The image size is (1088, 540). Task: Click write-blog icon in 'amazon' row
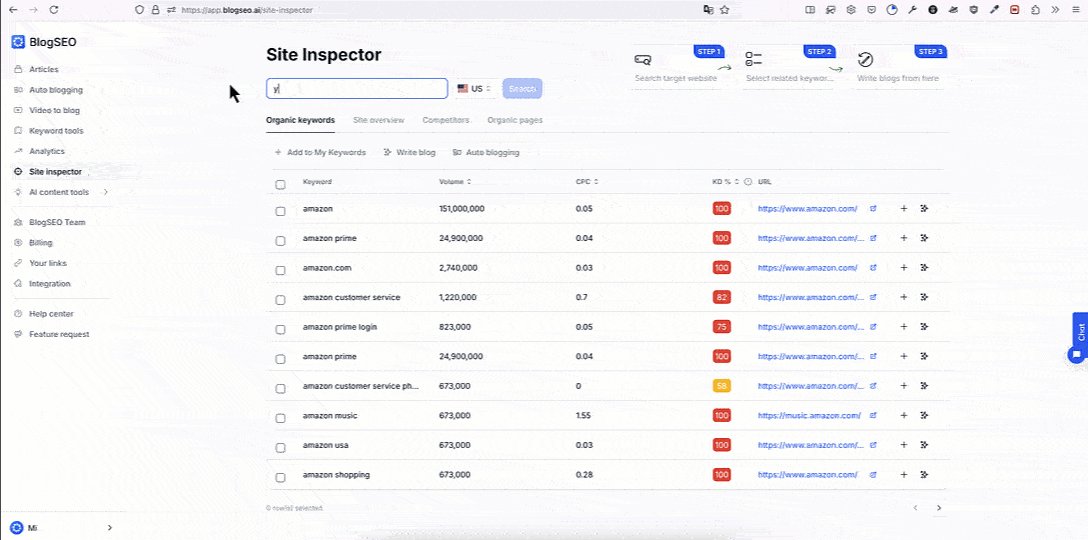click(x=924, y=208)
